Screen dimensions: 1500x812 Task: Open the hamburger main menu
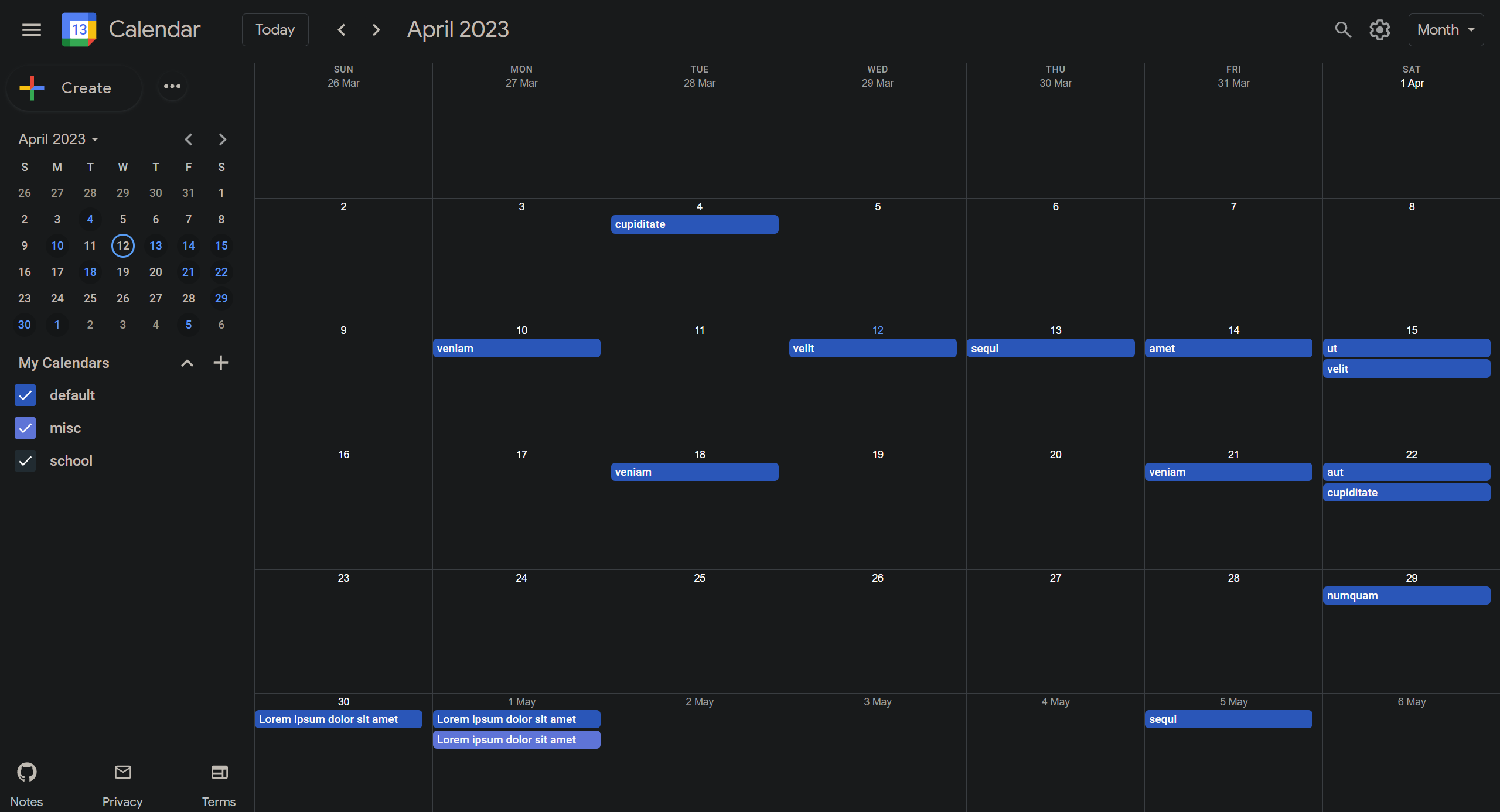pyautogui.click(x=32, y=30)
